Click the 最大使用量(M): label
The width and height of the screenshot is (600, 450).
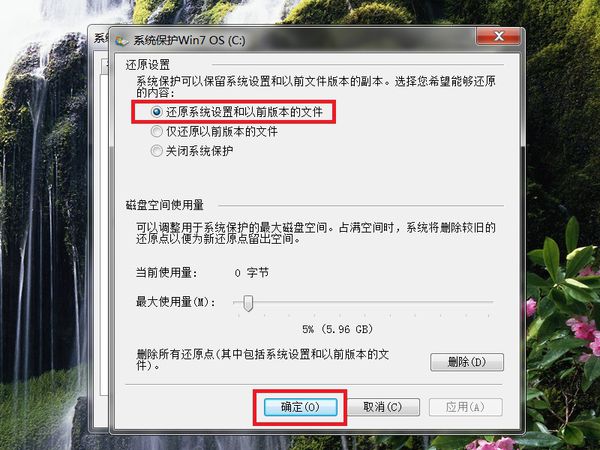click(x=176, y=302)
